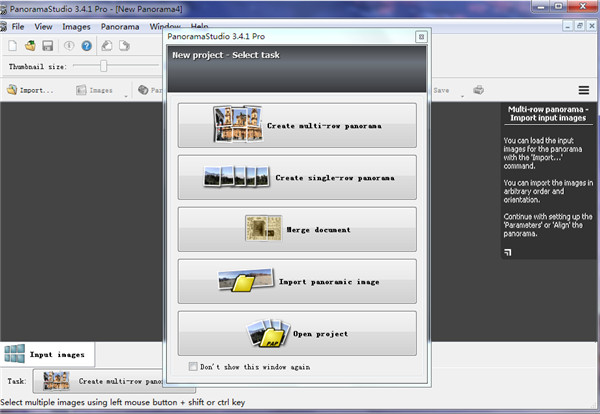600x414 pixels.
Task: Click the Save step in workflow bar
Action: click(x=441, y=90)
